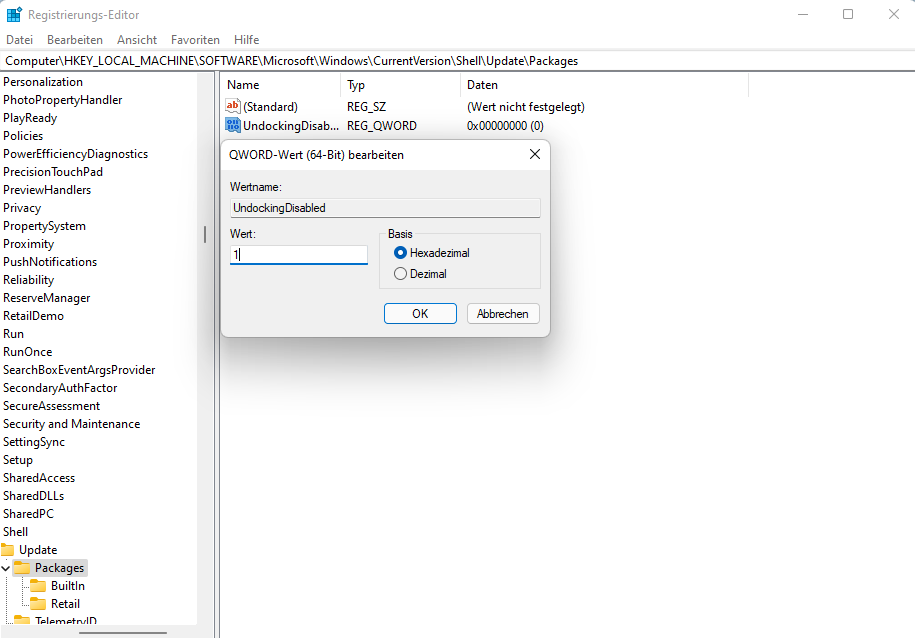Select the Run key
Viewport: 915px width, 638px height.
tap(13, 334)
